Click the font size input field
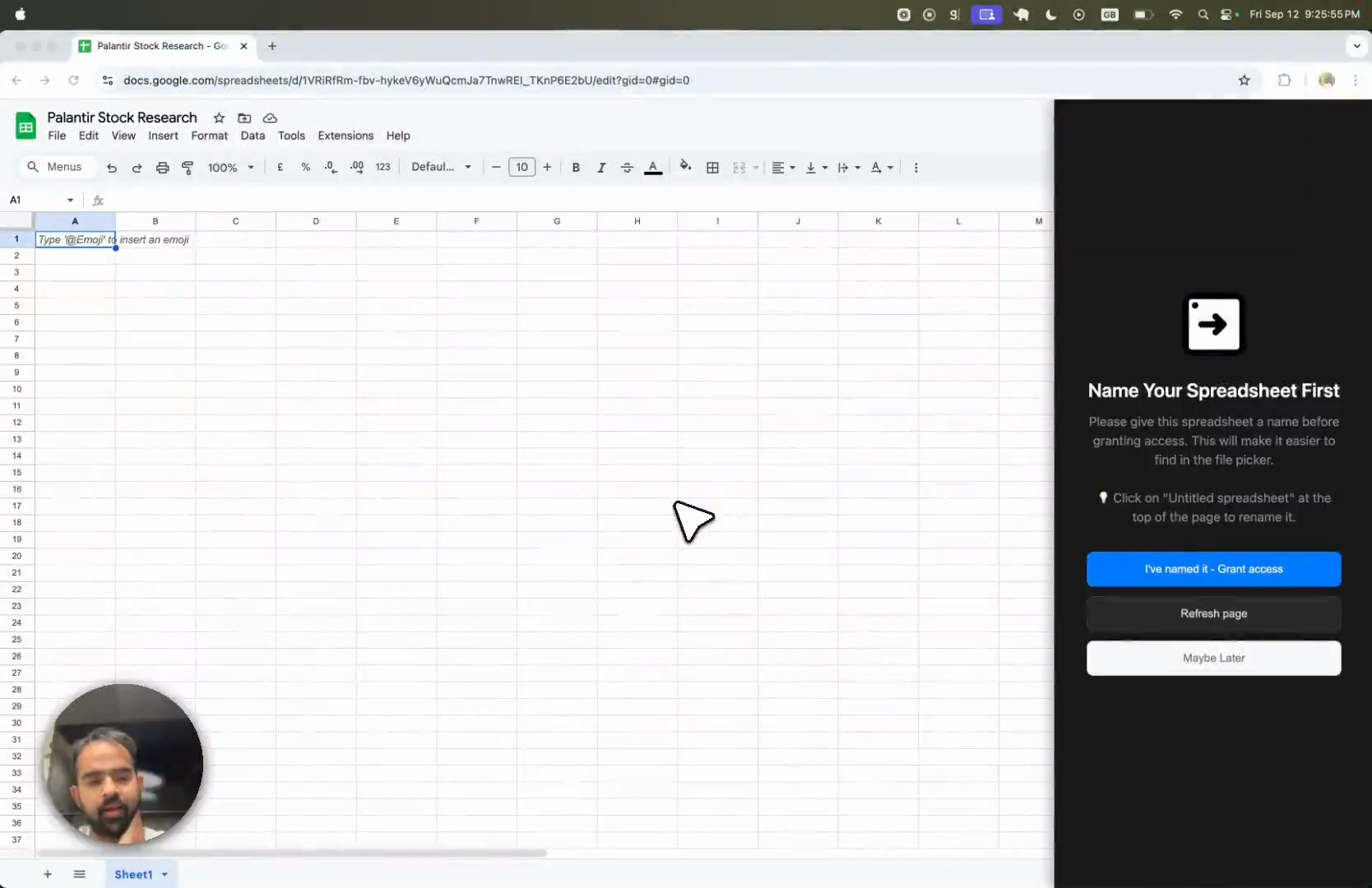The image size is (1372, 888). click(521, 167)
